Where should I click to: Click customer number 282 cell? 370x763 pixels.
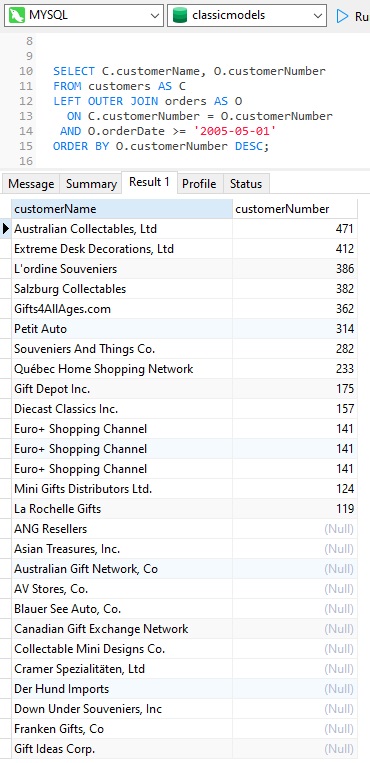[x=295, y=349]
